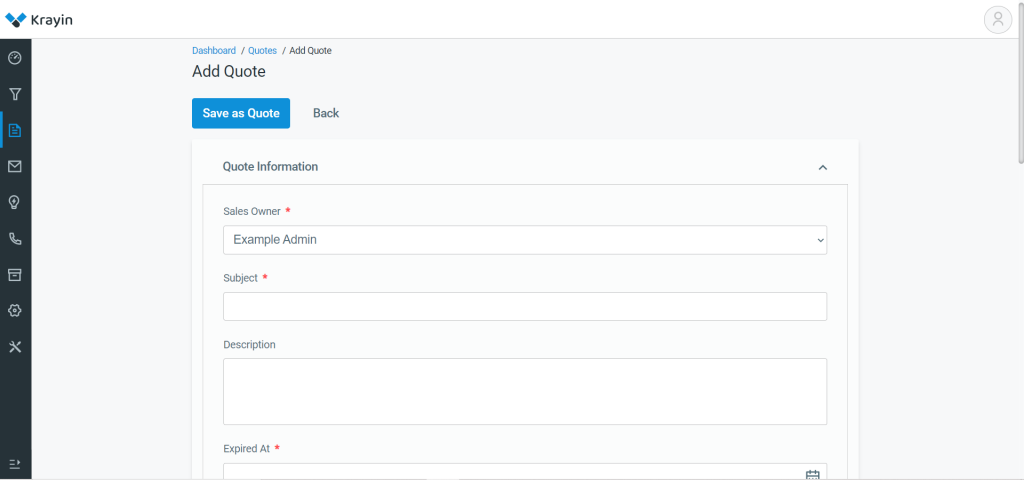1024x480 pixels.
Task: Open the Sales Owner dropdown
Action: 525,240
